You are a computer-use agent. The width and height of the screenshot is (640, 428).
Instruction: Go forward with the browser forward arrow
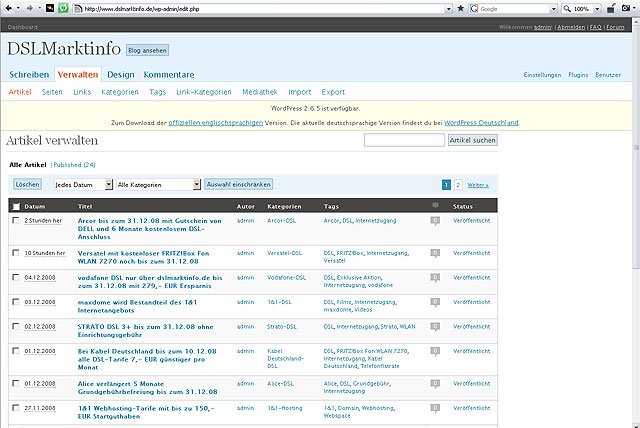29,8
